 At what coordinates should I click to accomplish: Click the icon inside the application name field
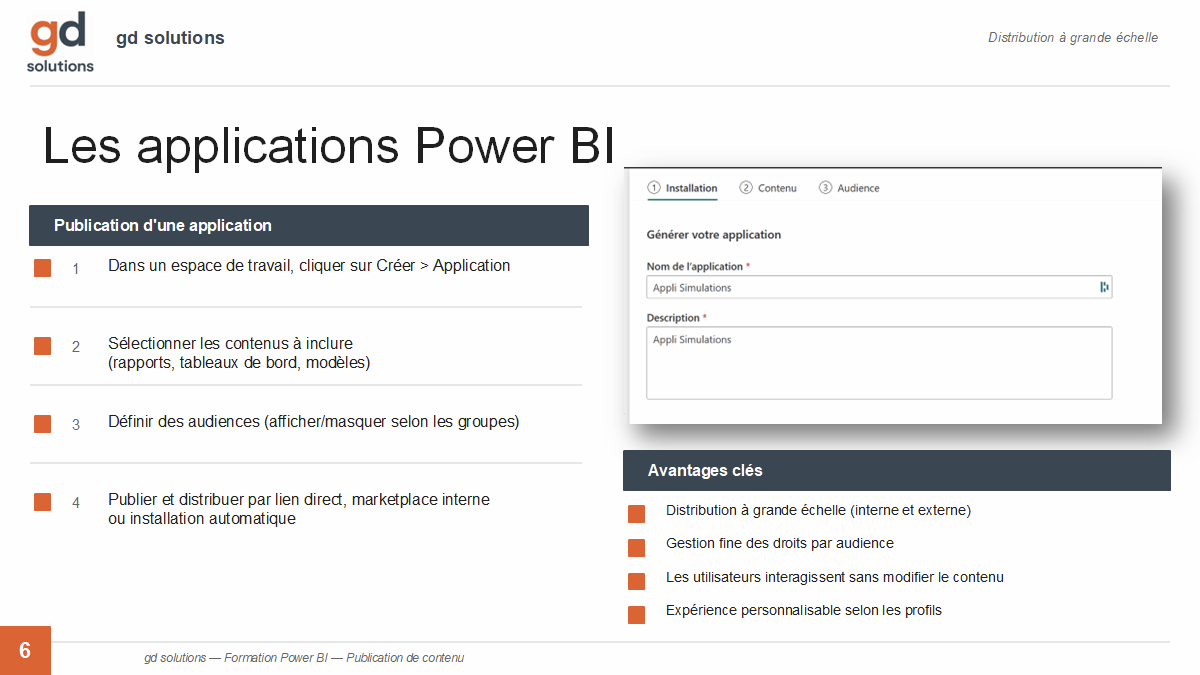(1104, 288)
